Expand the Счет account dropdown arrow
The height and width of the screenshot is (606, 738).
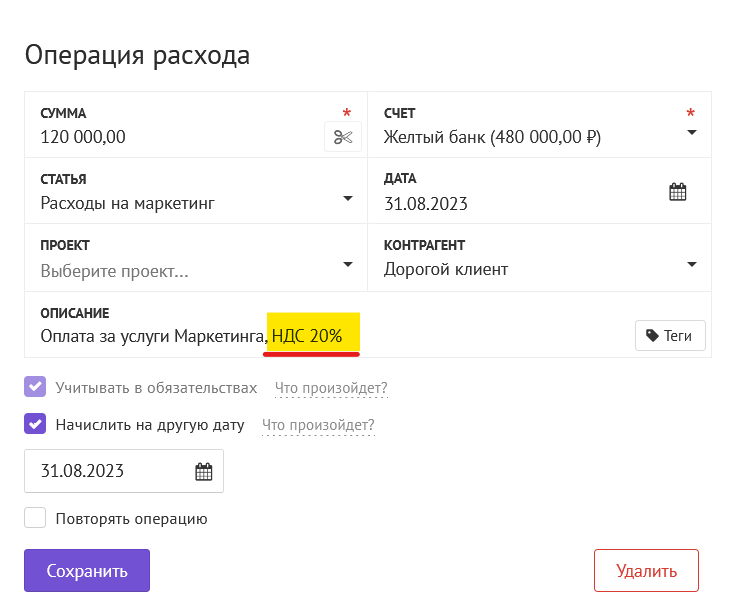691,133
